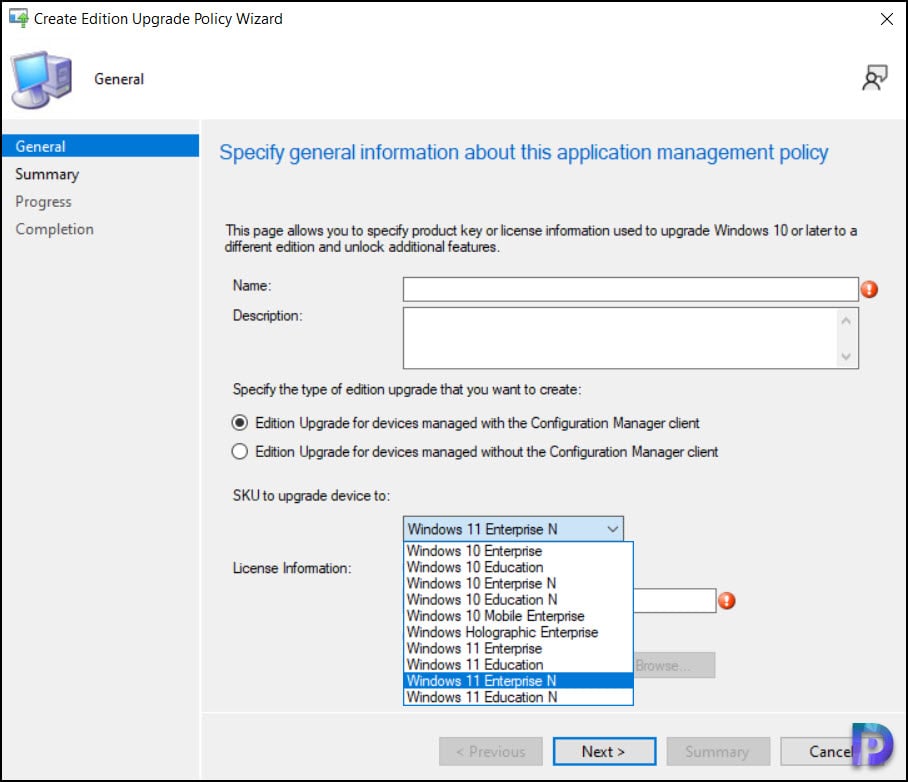Choose Windows 11 Education option
The image size is (908, 782).
(x=518, y=664)
